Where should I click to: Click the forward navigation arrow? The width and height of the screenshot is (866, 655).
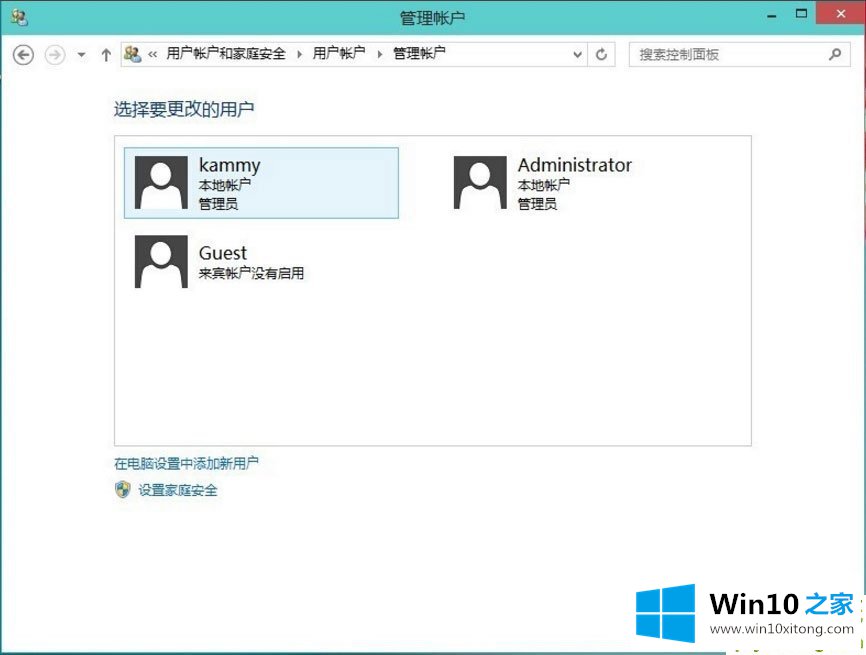(x=55, y=55)
